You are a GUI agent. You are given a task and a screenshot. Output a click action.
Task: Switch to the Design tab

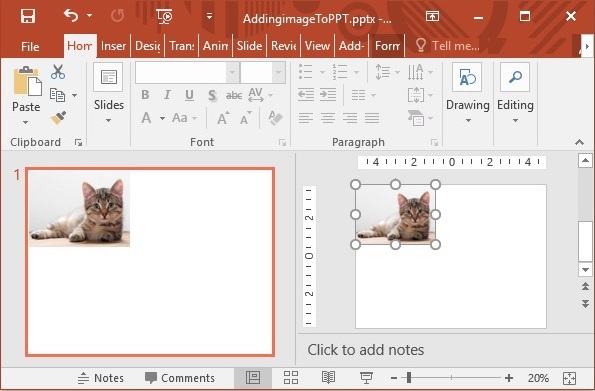point(148,46)
